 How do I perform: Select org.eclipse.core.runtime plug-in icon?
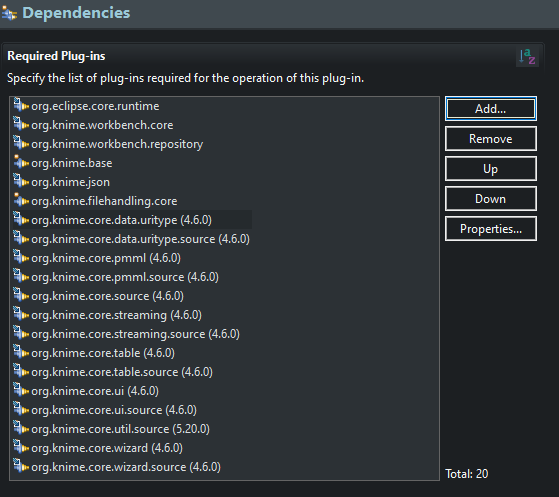click(21, 106)
